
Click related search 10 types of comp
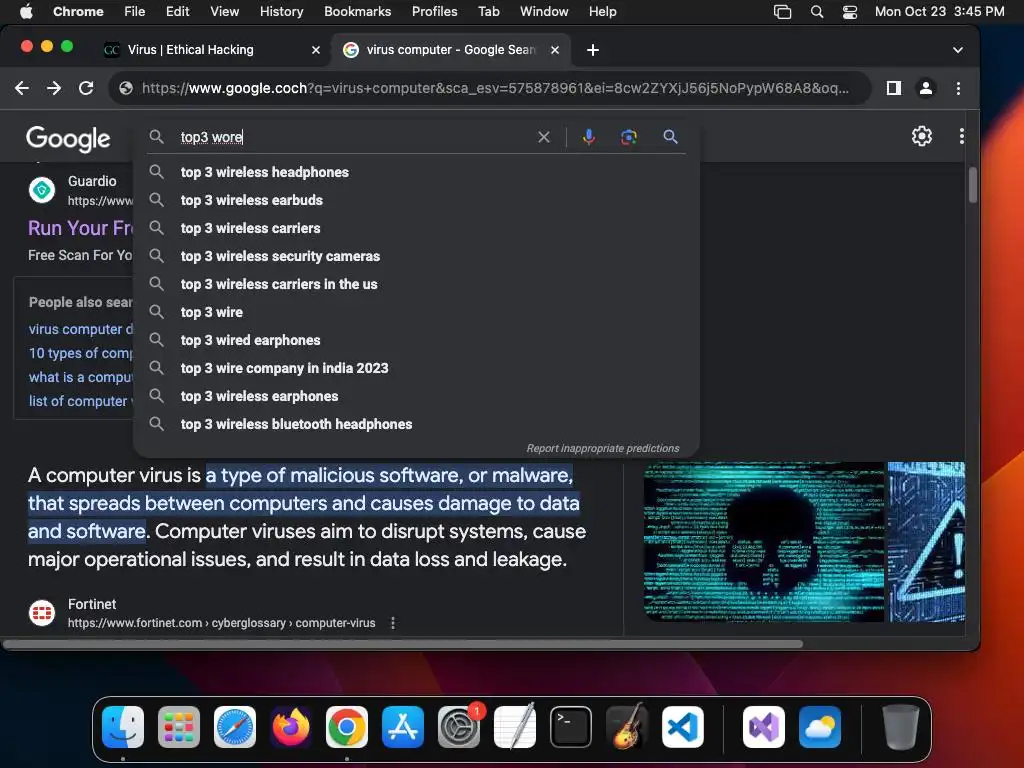[x=80, y=353]
